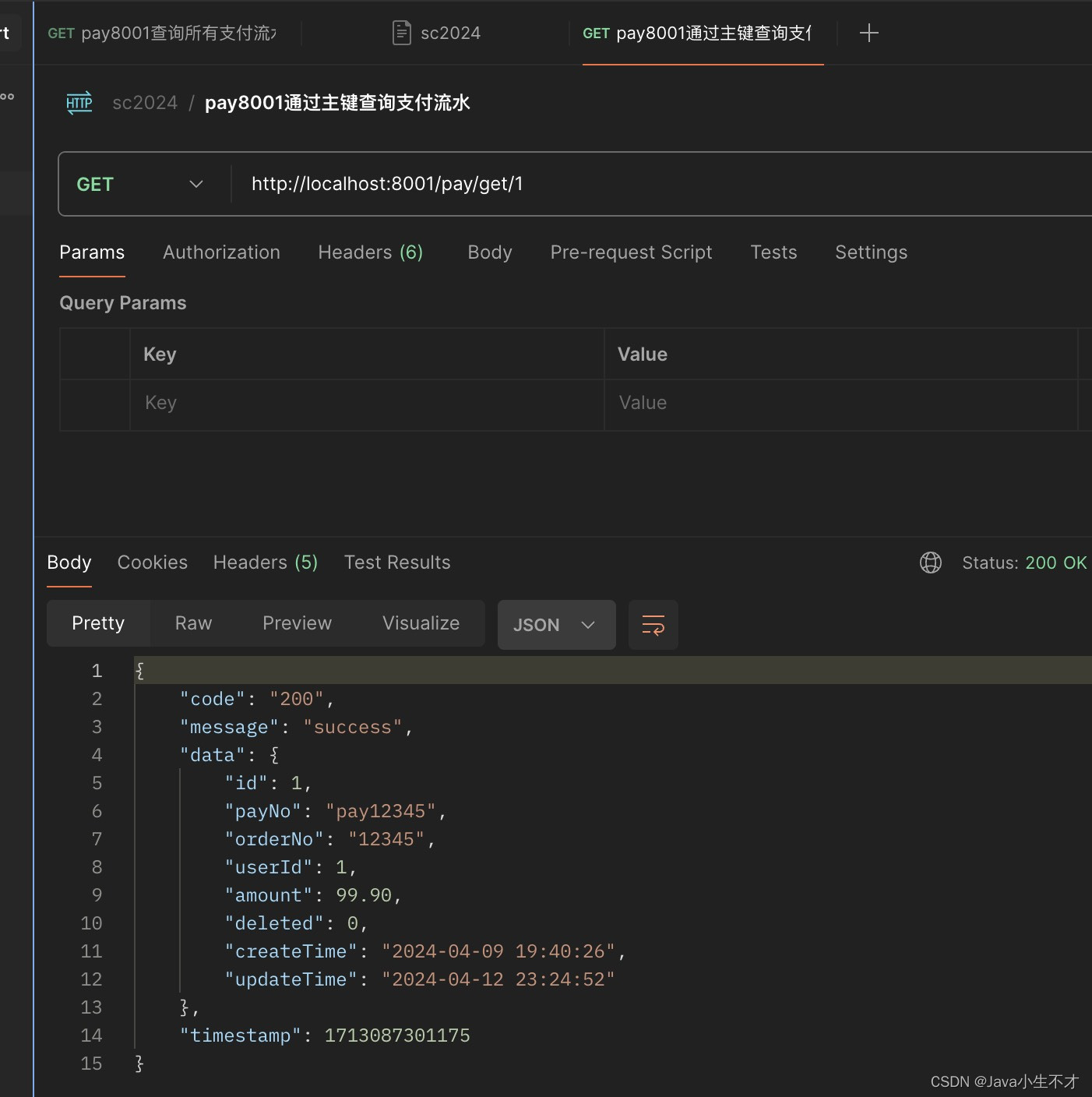Open the Test Results tab
Screen dimensions: 1092x1097
397,563
